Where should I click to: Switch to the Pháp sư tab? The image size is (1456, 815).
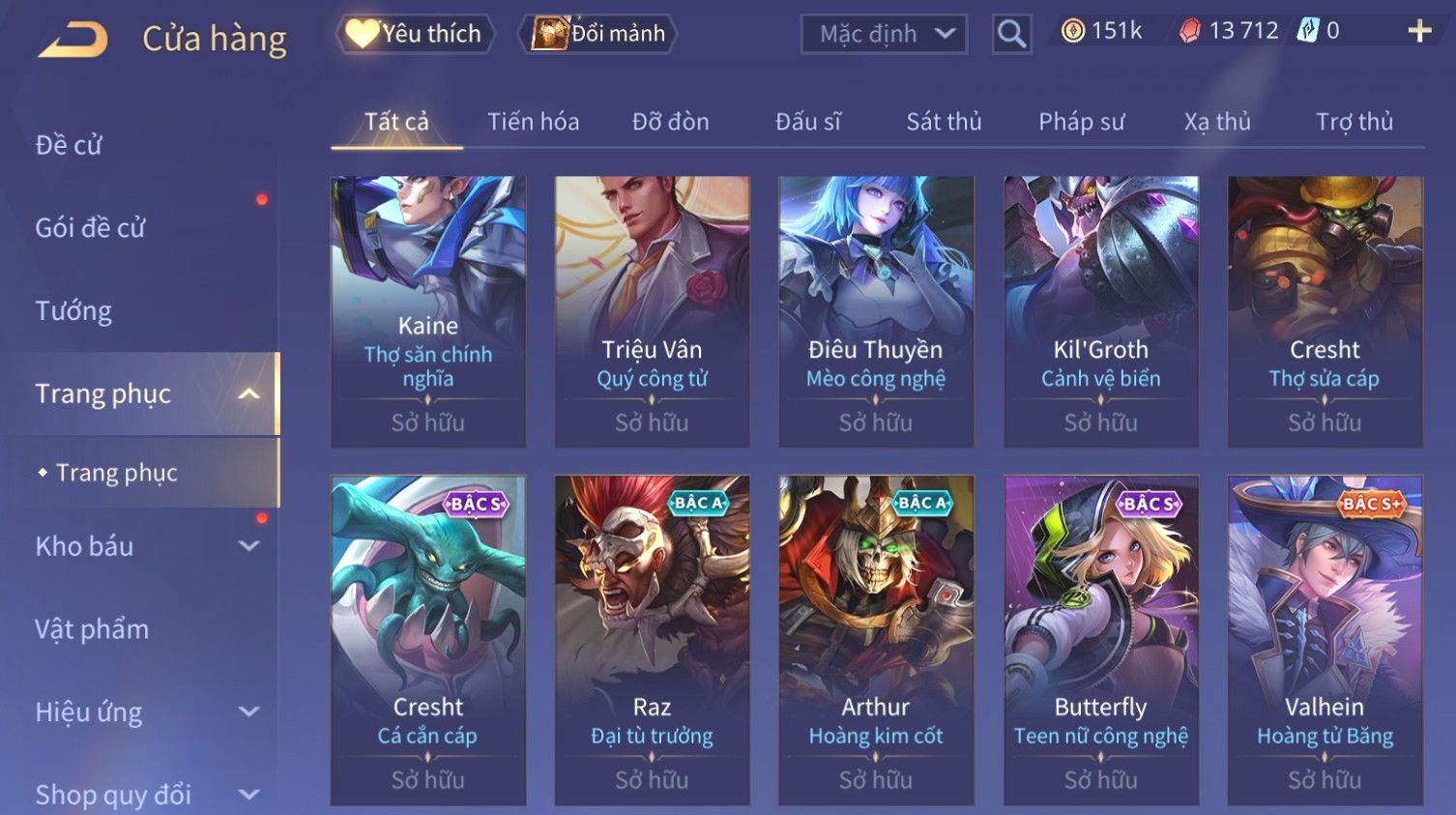tap(1081, 122)
